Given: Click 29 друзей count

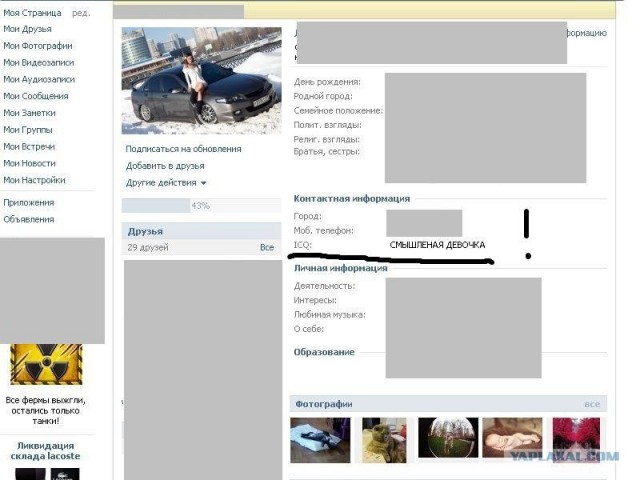Looking at the screenshot, I should pos(148,247).
